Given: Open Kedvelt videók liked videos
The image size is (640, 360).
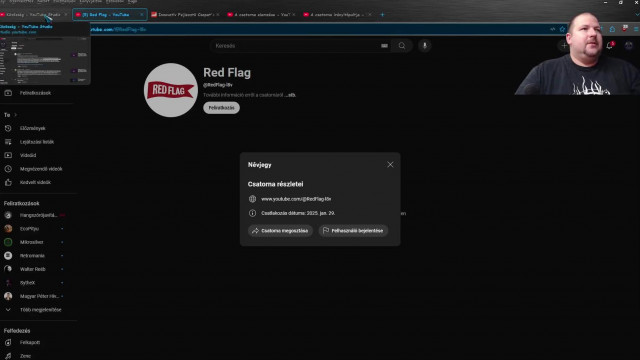Looking at the screenshot, I should point(36,182).
